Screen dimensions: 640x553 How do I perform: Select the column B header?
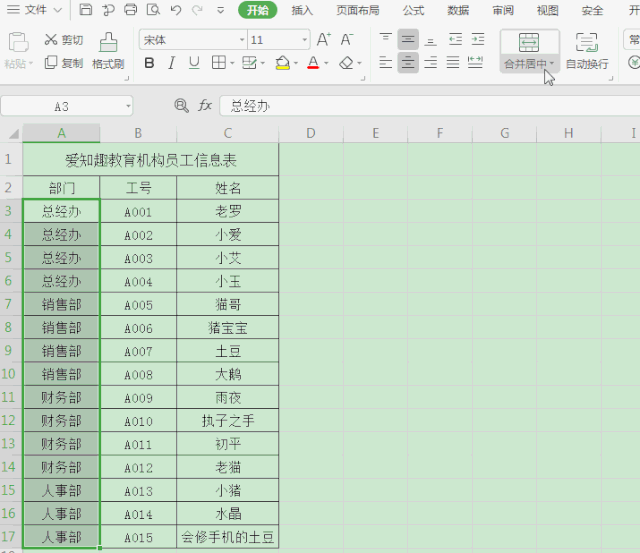click(138, 133)
